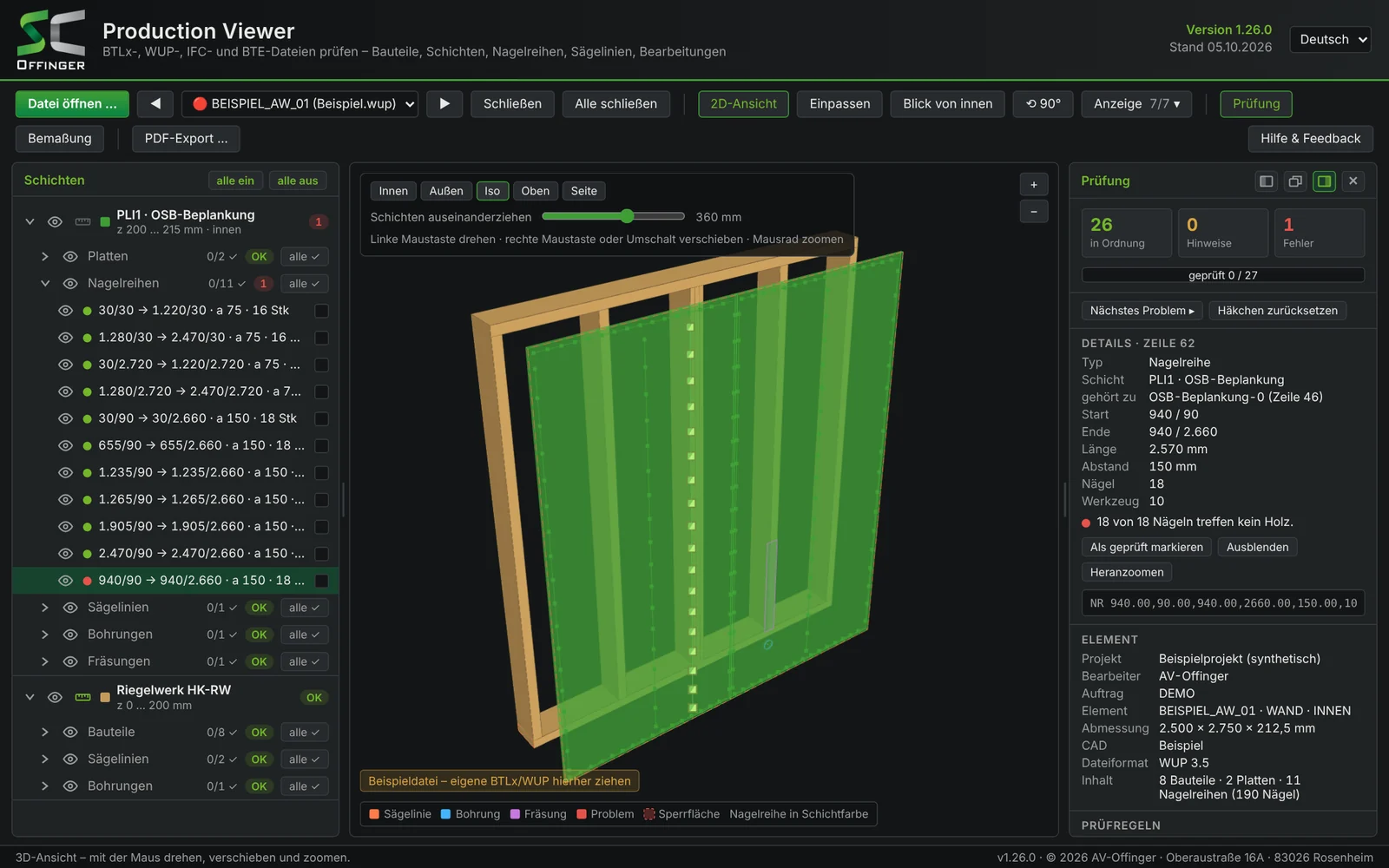
Task: Collapse the Nagelreihen group
Action: point(45,284)
